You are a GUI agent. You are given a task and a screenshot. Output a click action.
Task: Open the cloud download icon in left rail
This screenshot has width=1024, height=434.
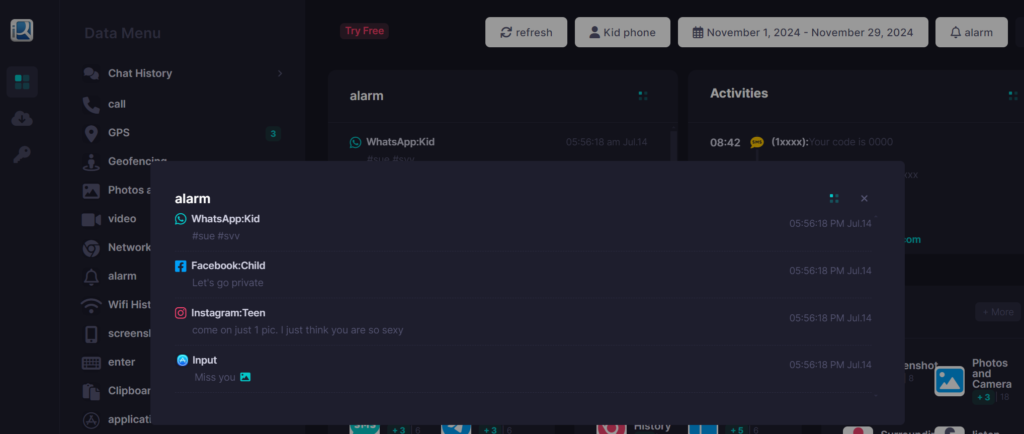(x=22, y=119)
